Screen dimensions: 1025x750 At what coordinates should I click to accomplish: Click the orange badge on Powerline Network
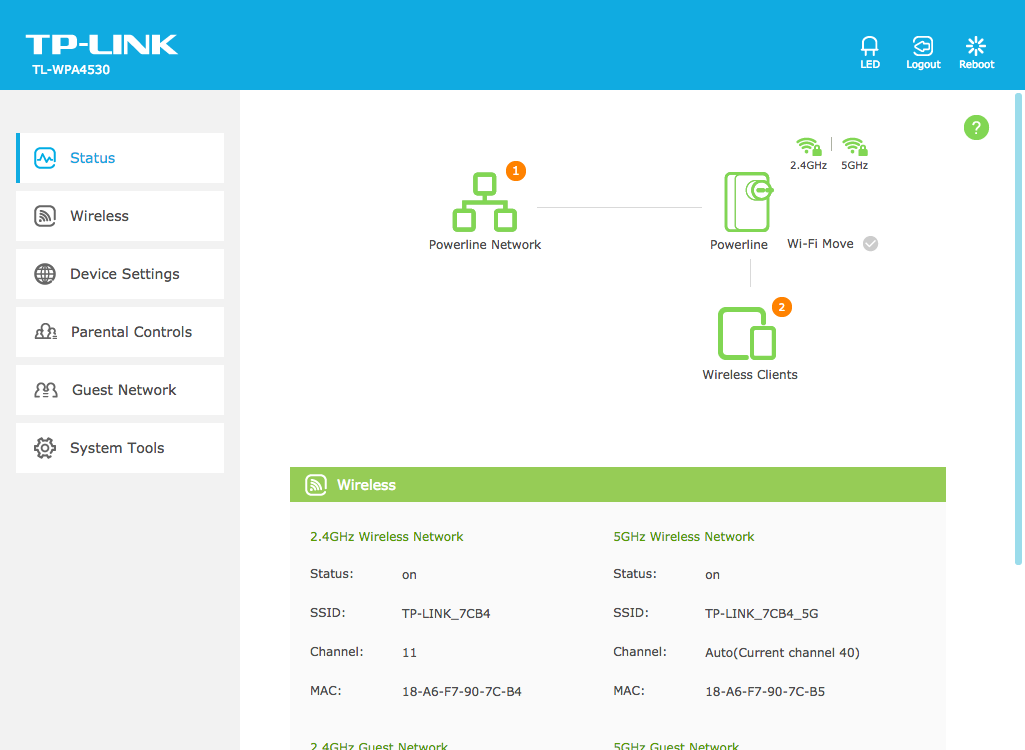(516, 171)
